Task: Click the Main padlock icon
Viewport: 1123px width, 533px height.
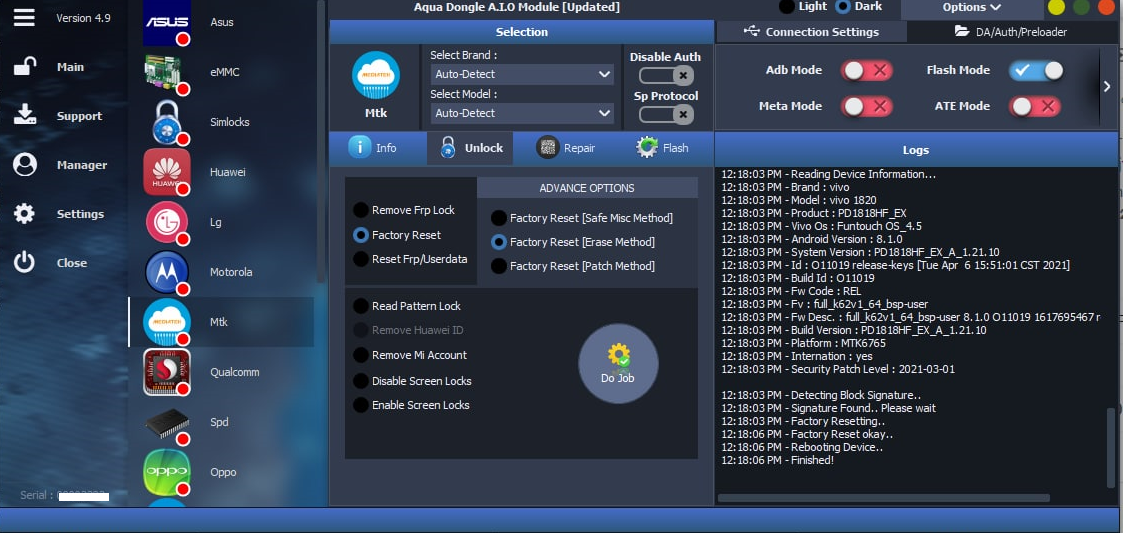Action: (x=24, y=67)
